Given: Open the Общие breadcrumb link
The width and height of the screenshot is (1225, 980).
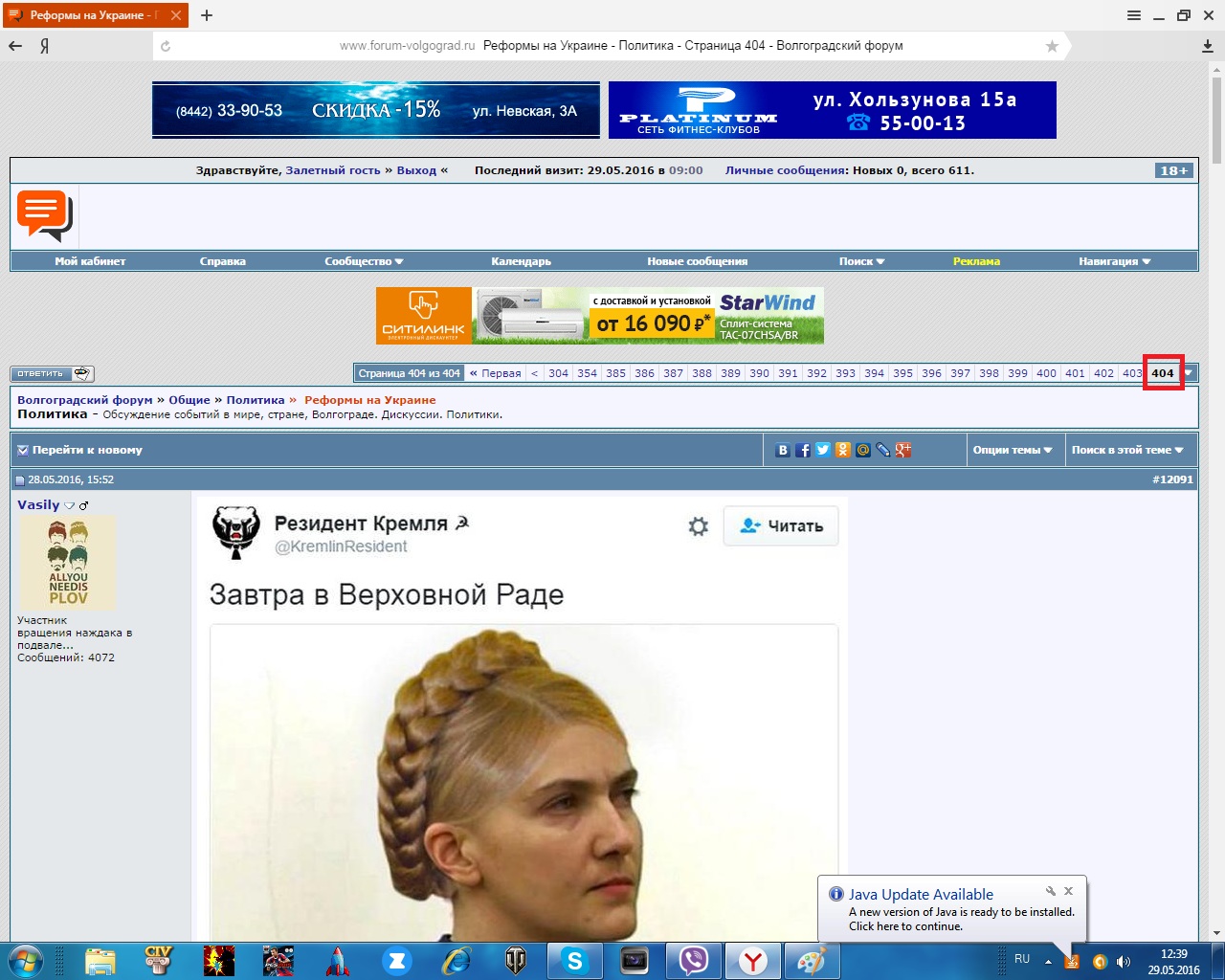Looking at the screenshot, I should (x=189, y=400).
